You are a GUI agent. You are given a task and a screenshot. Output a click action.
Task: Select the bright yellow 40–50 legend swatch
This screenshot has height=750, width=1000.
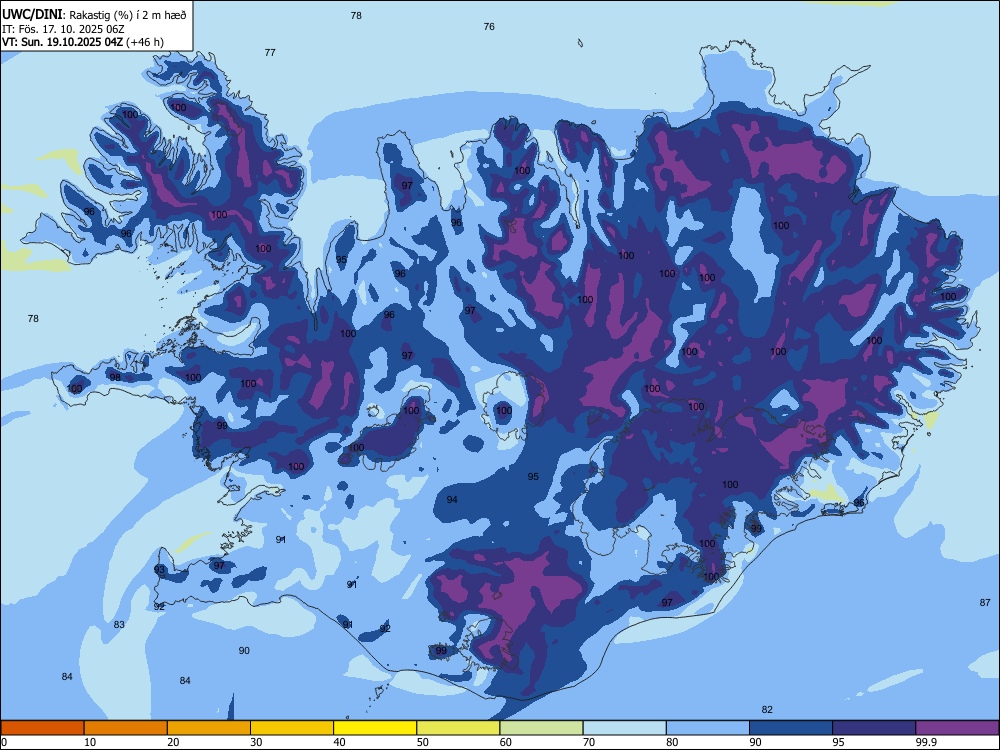tap(375, 728)
